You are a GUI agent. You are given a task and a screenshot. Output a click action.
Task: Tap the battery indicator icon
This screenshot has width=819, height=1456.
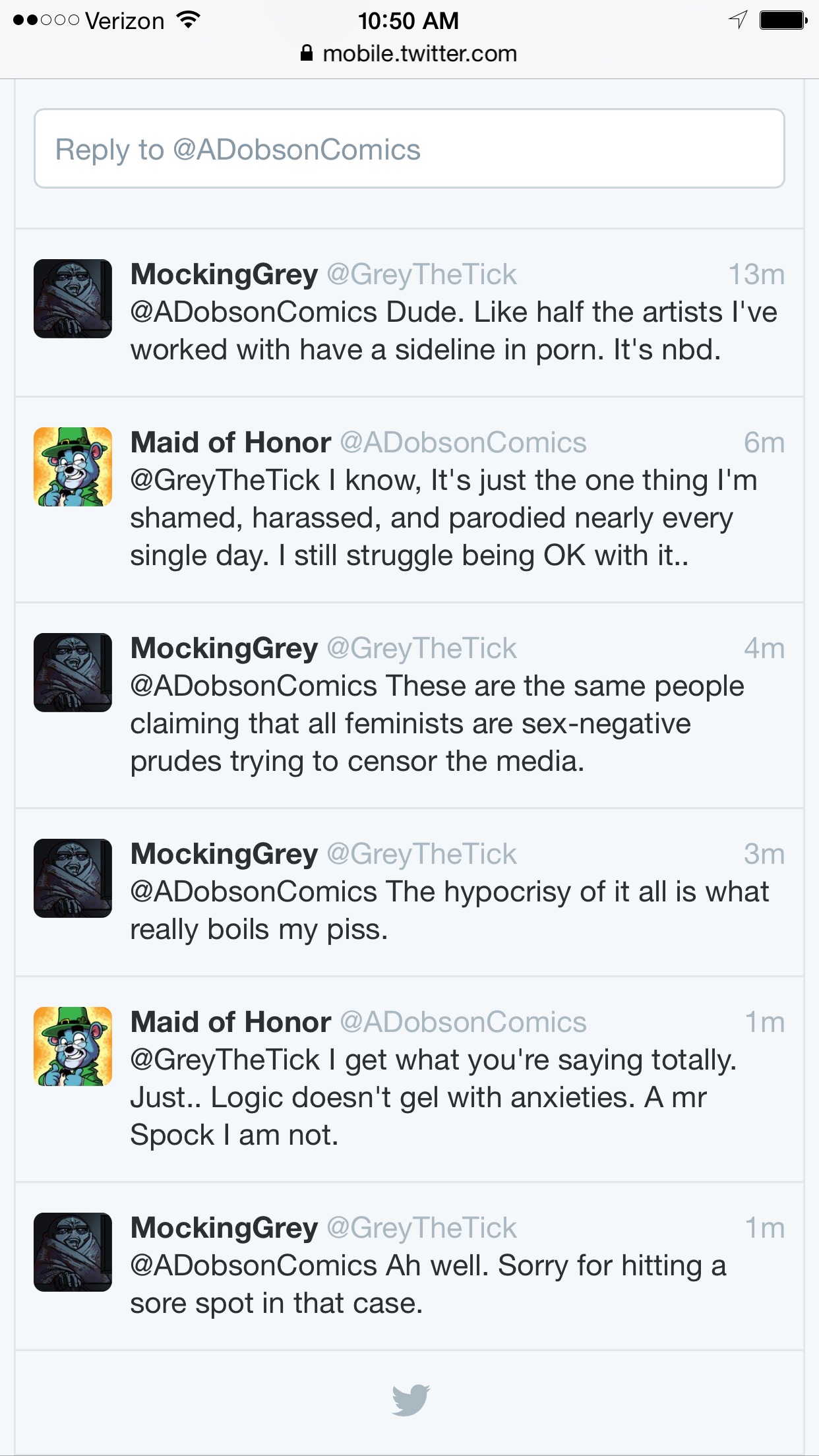pyautogui.click(x=784, y=20)
